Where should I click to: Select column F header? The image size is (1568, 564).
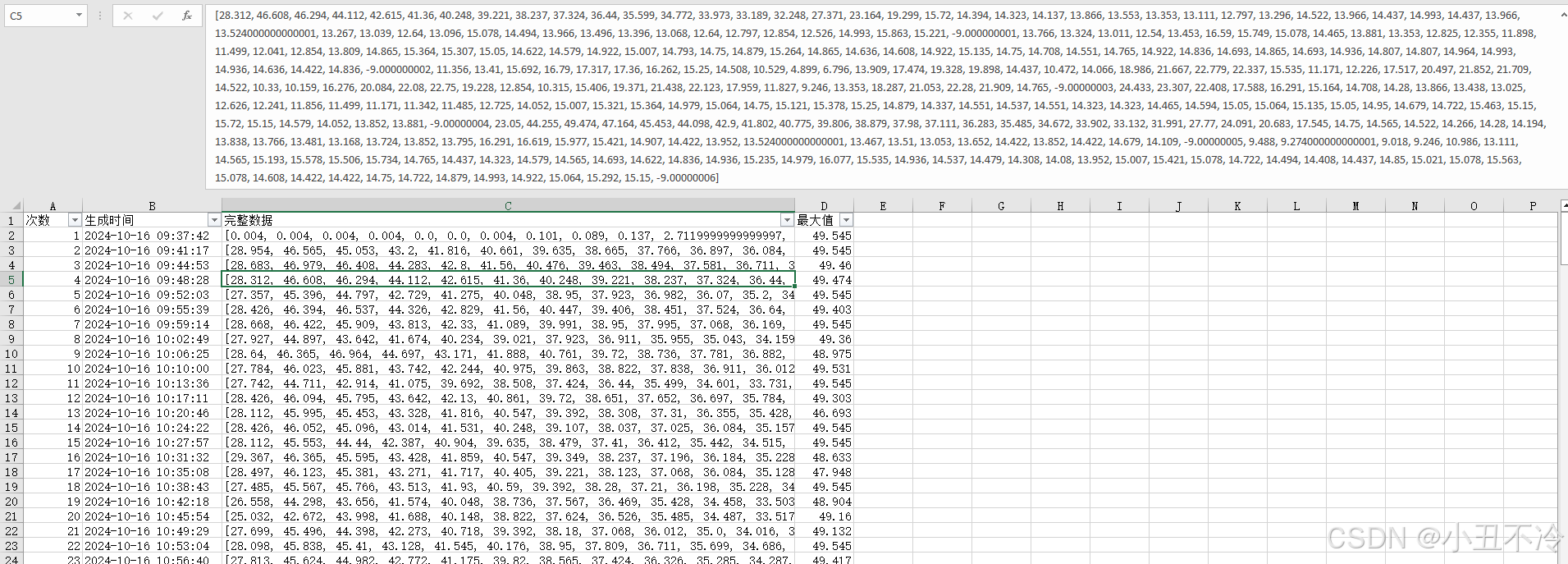coord(942,206)
